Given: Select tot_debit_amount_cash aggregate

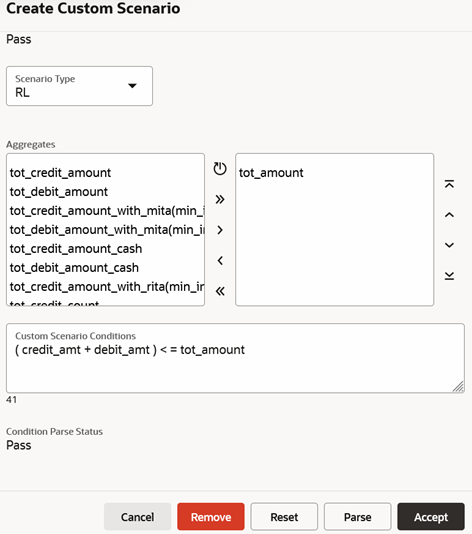Looking at the screenshot, I should pyautogui.click(x=74, y=268).
